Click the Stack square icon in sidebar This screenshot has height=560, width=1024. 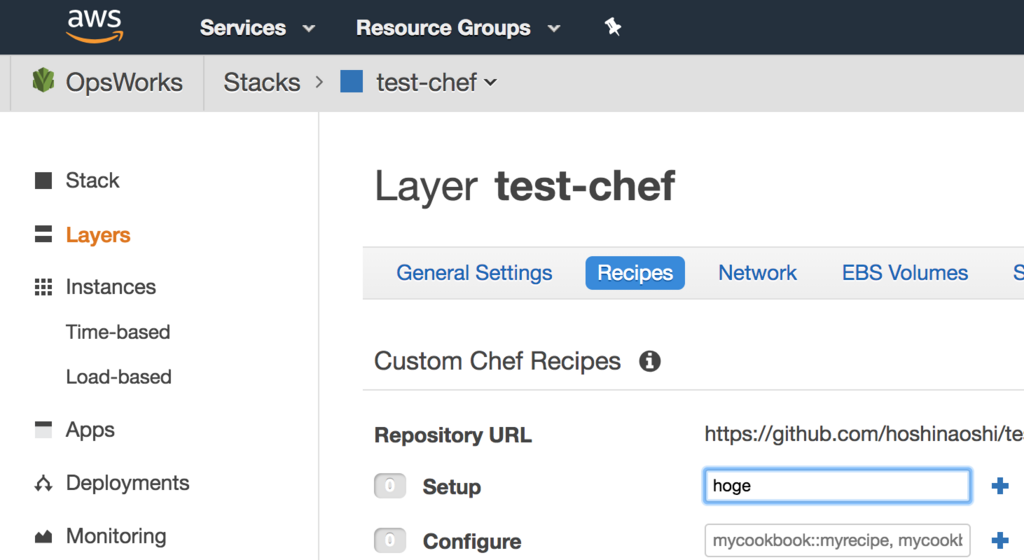43,181
